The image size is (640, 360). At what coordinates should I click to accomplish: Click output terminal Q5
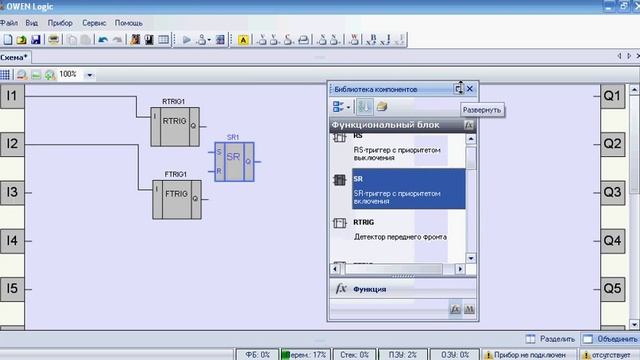(x=612, y=289)
